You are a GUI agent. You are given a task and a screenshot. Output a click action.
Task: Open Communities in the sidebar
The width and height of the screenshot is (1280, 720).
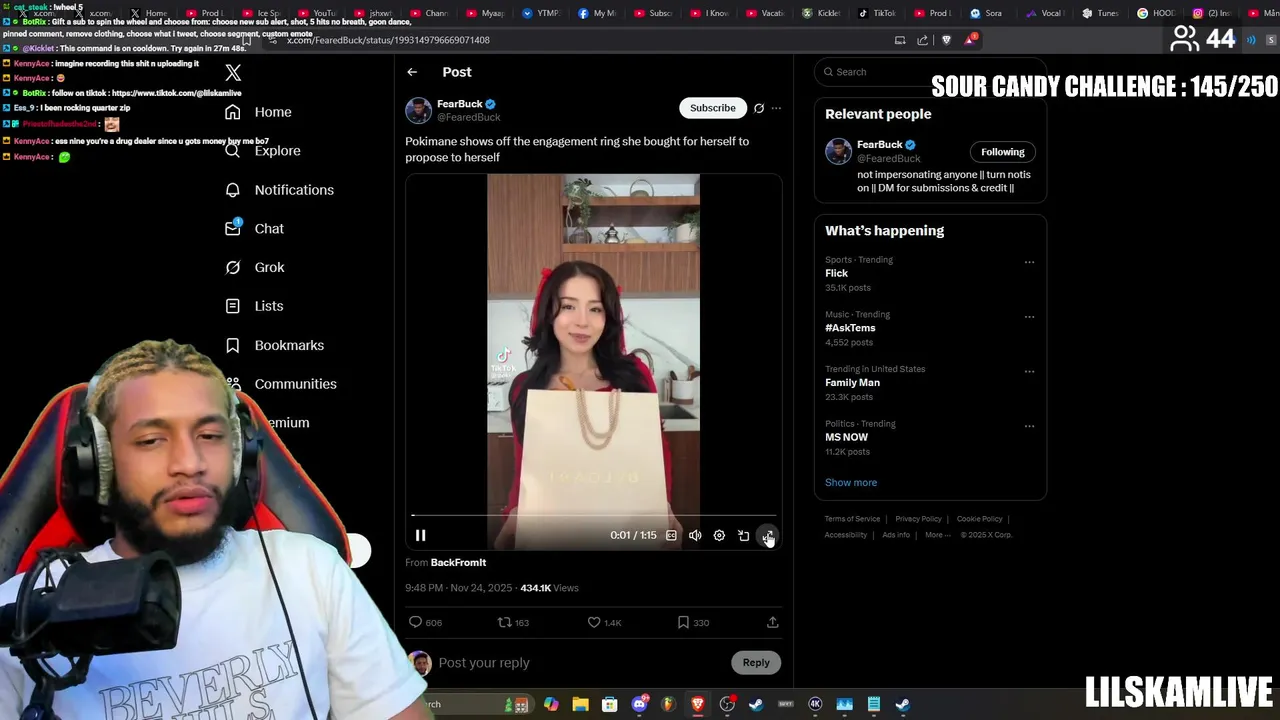click(280, 384)
